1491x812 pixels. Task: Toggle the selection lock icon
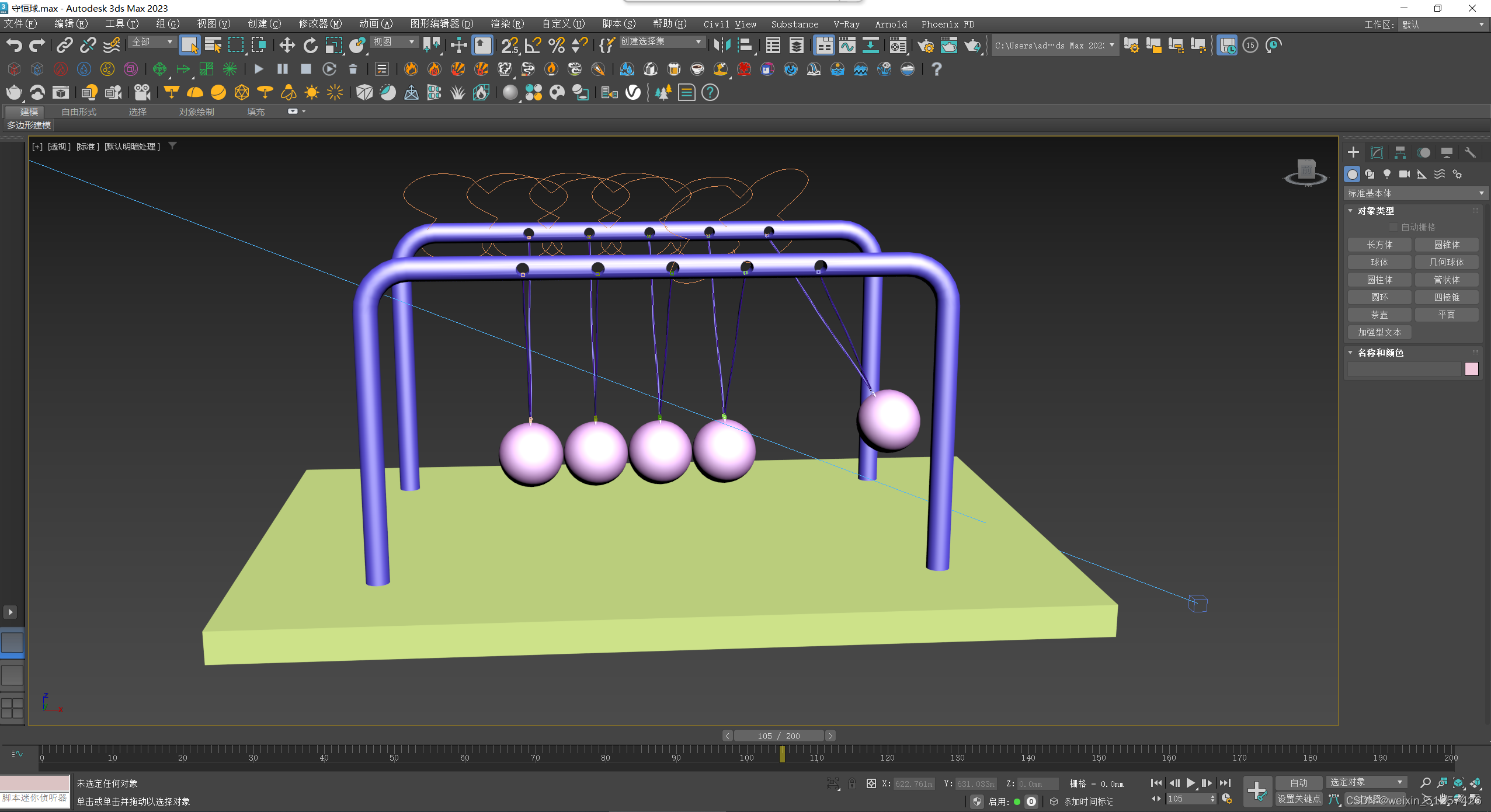click(x=852, y=783)
